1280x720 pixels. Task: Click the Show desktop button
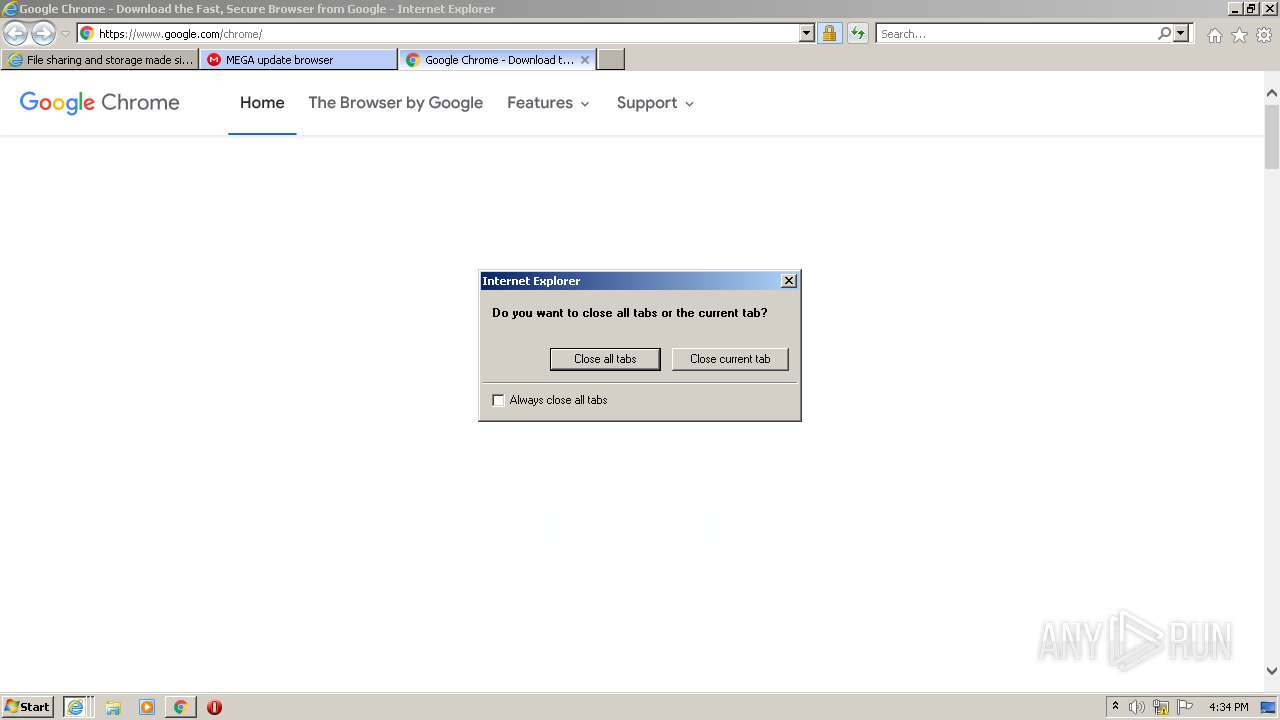click(1268, 707)
